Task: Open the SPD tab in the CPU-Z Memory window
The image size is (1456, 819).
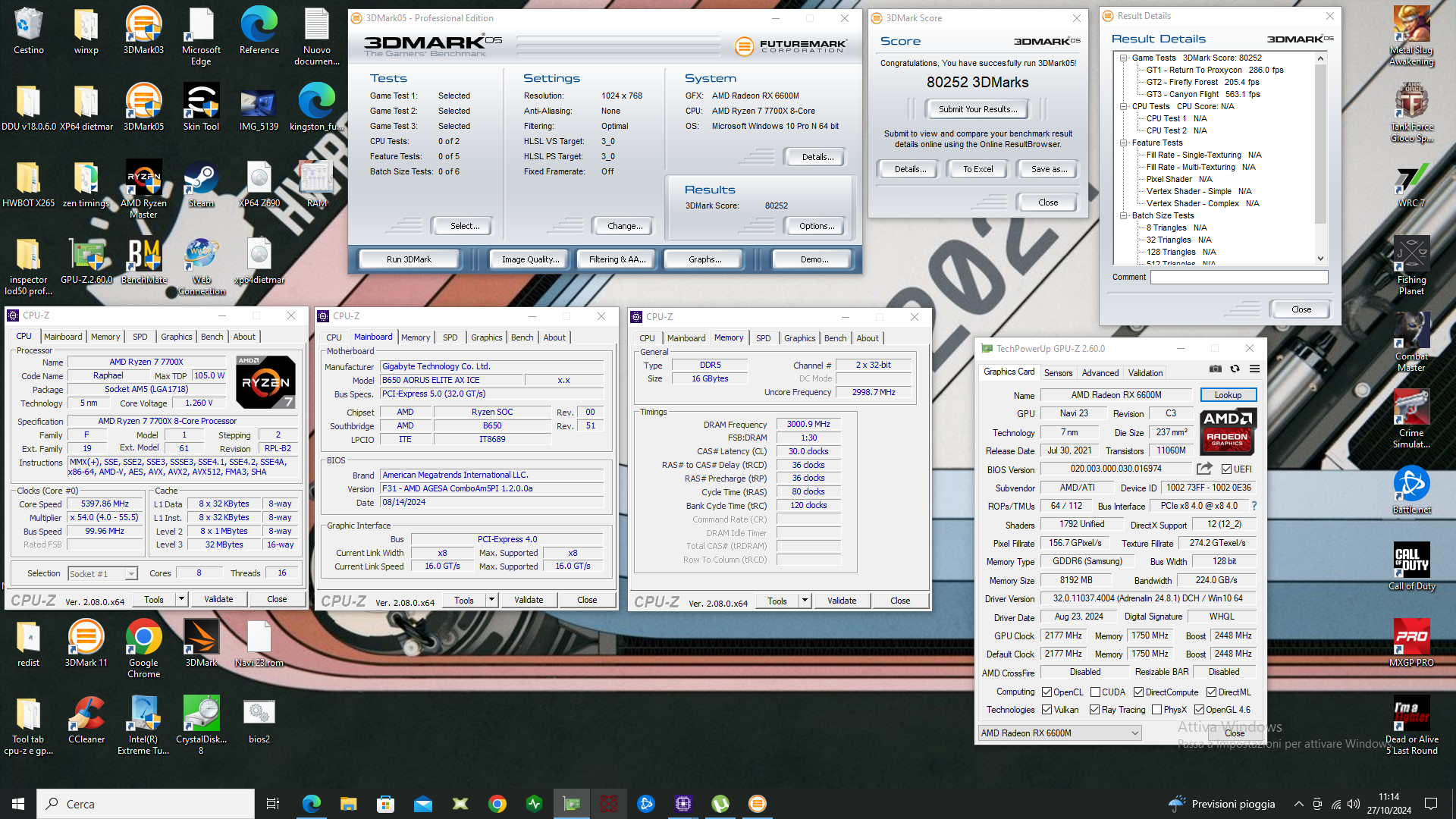Action: (x=763, y=338)
